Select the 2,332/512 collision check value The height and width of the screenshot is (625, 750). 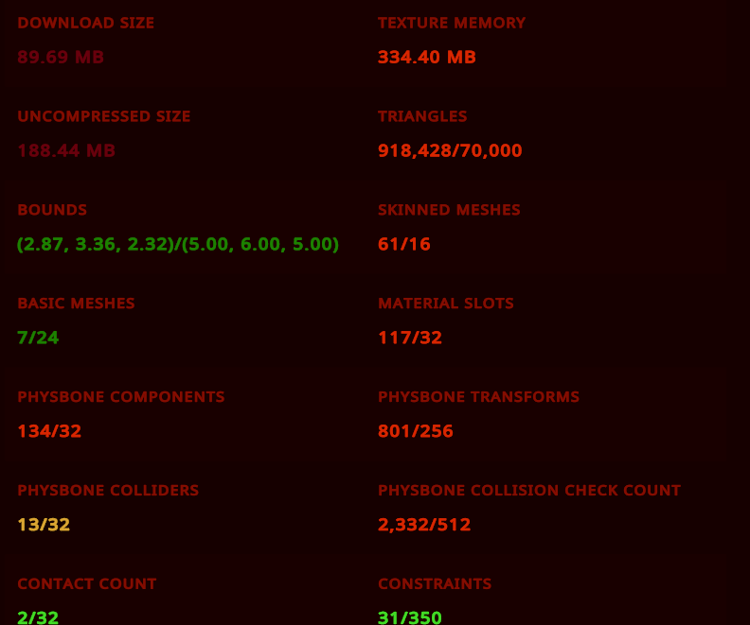(424, 525)
